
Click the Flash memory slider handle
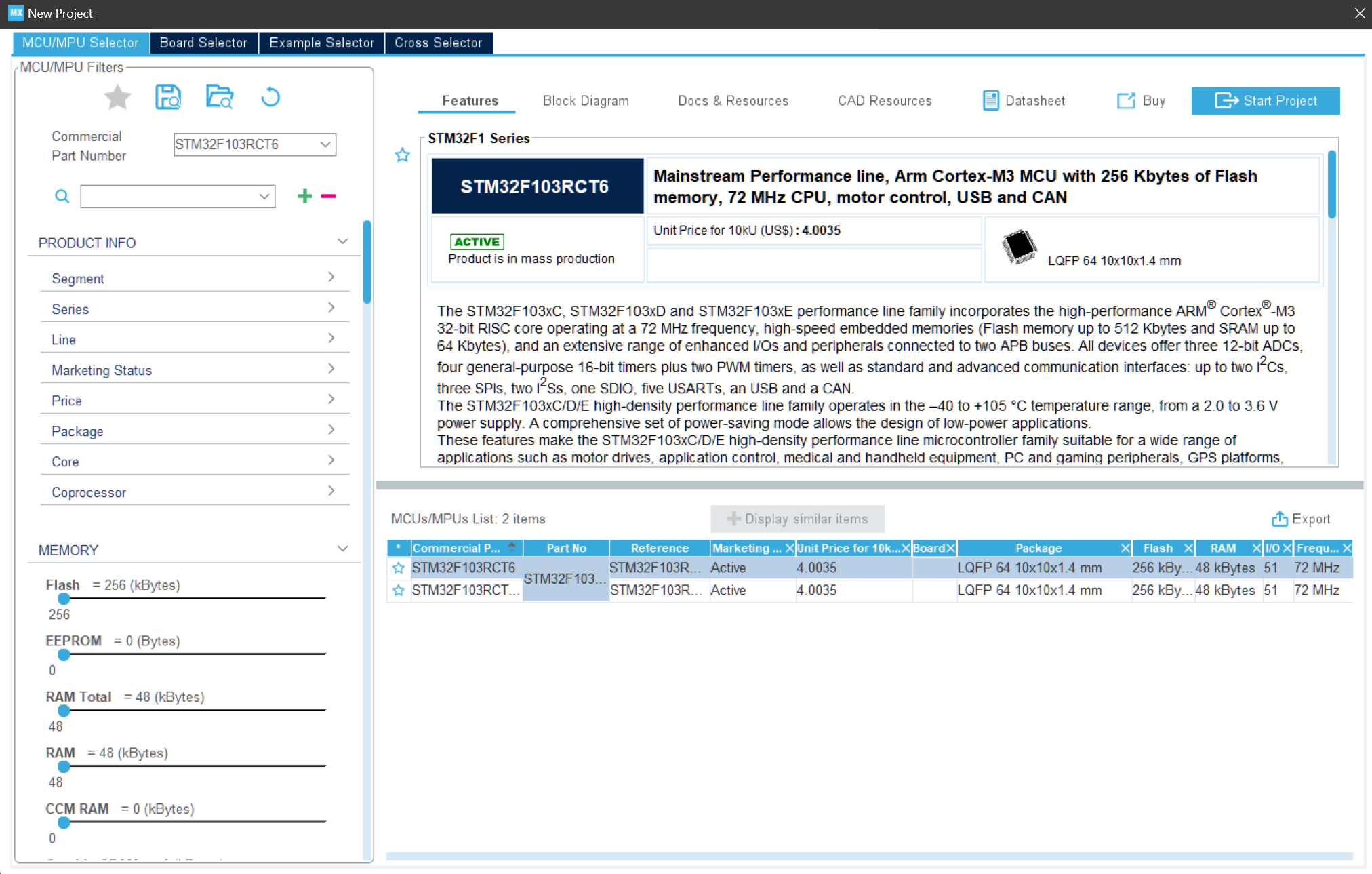(x=64, y=599)
